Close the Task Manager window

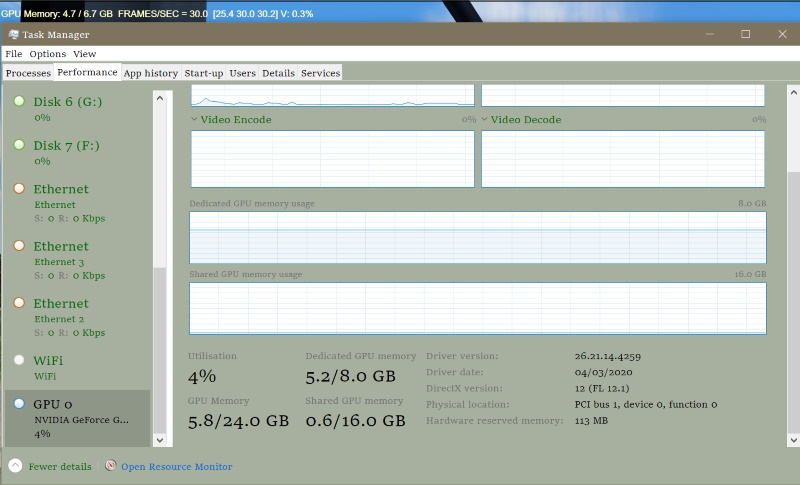tap(782, 34)
